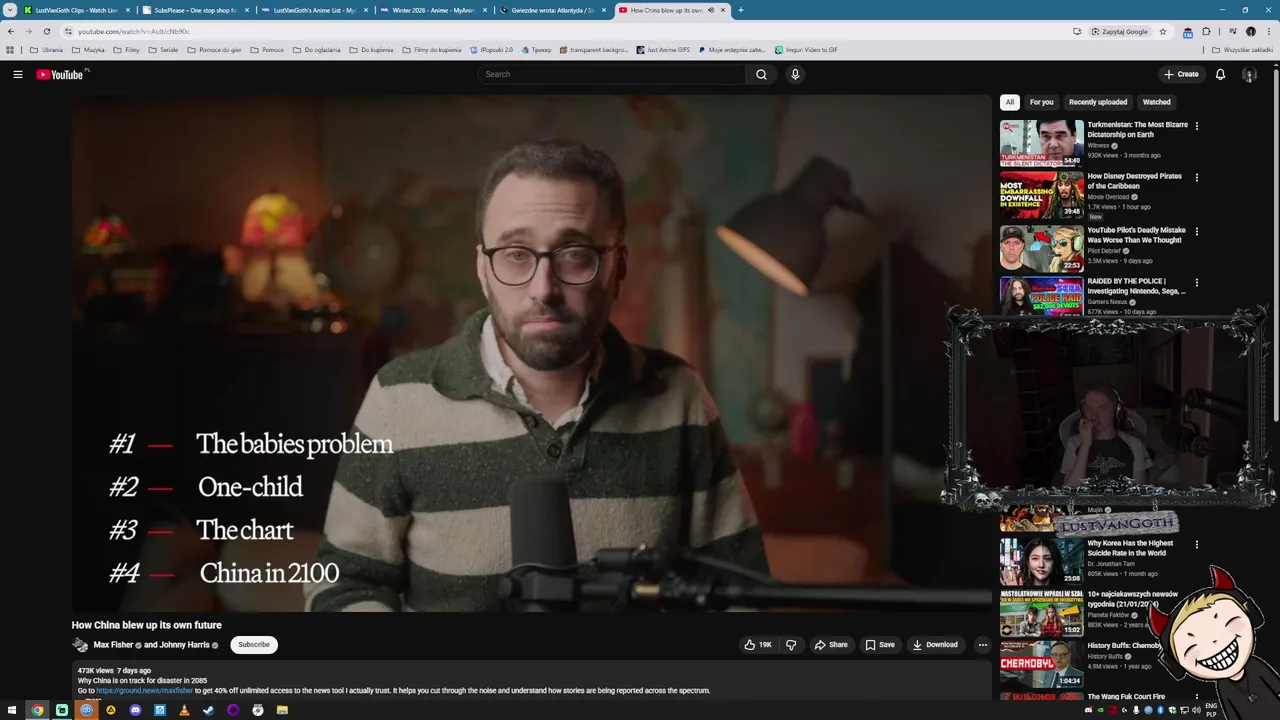Open Why Korea Has Highest Suicide Rate thumbnail
1280x720 pixels.
[1041, 562]
